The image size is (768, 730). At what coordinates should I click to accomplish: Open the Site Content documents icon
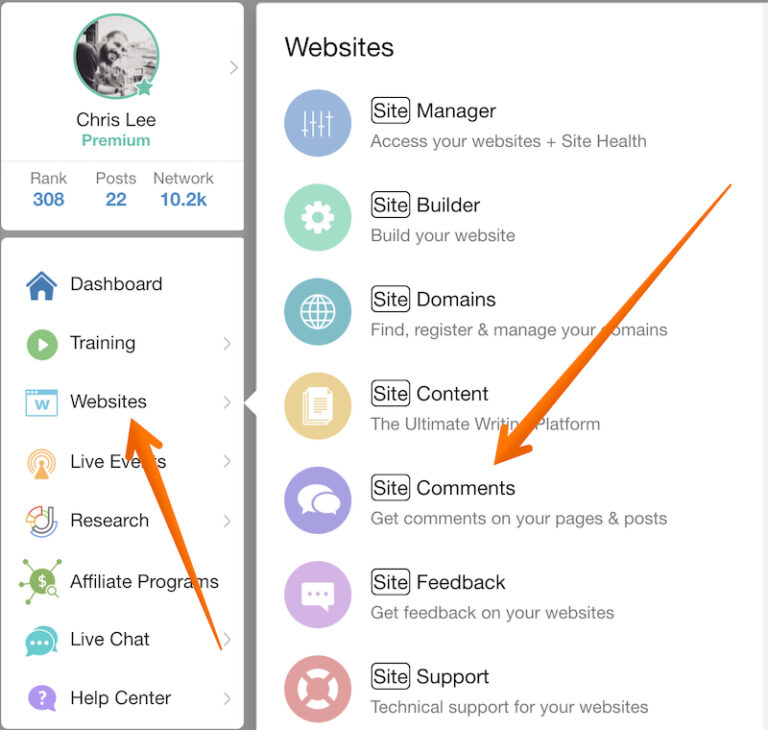(317, 406)
